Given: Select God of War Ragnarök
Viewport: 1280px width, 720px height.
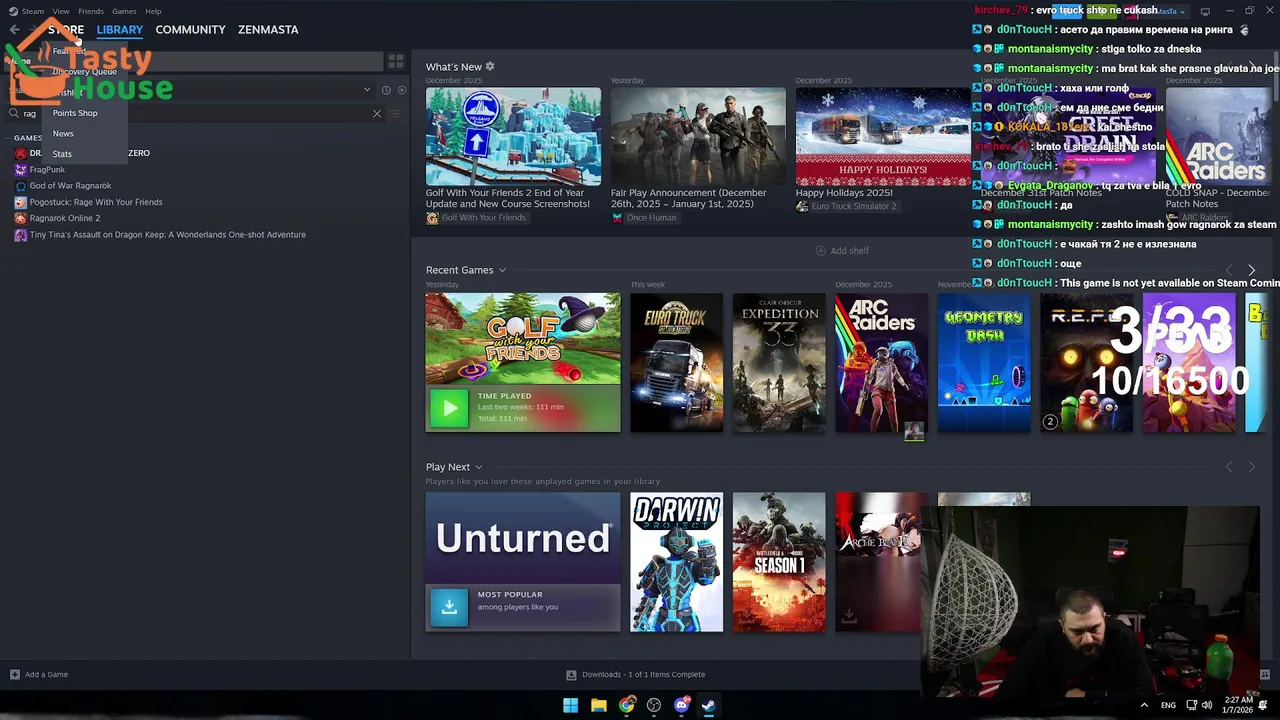Looking at the screenshot, I should (x=70, y=186).
